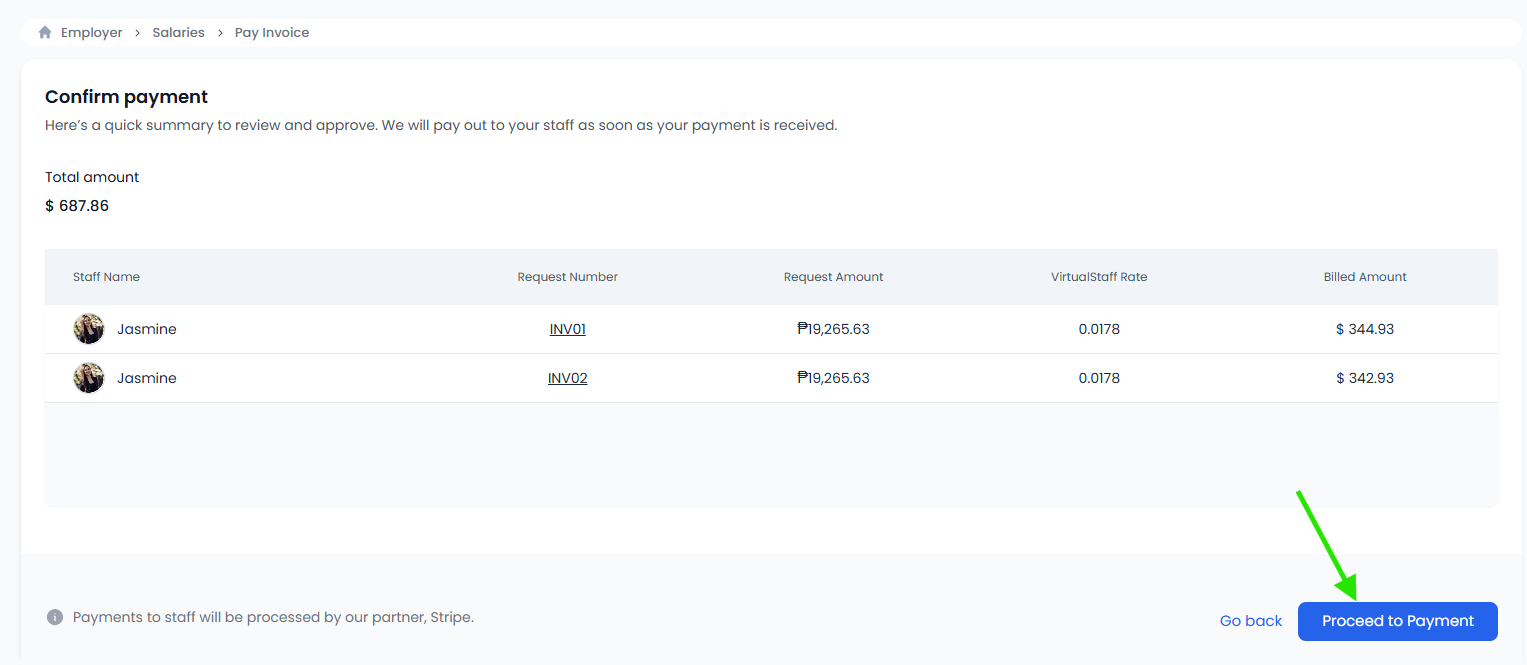Select the Request Amount column header
The width and height of the screenshot is (1527, 665).
tap(833, 277)
